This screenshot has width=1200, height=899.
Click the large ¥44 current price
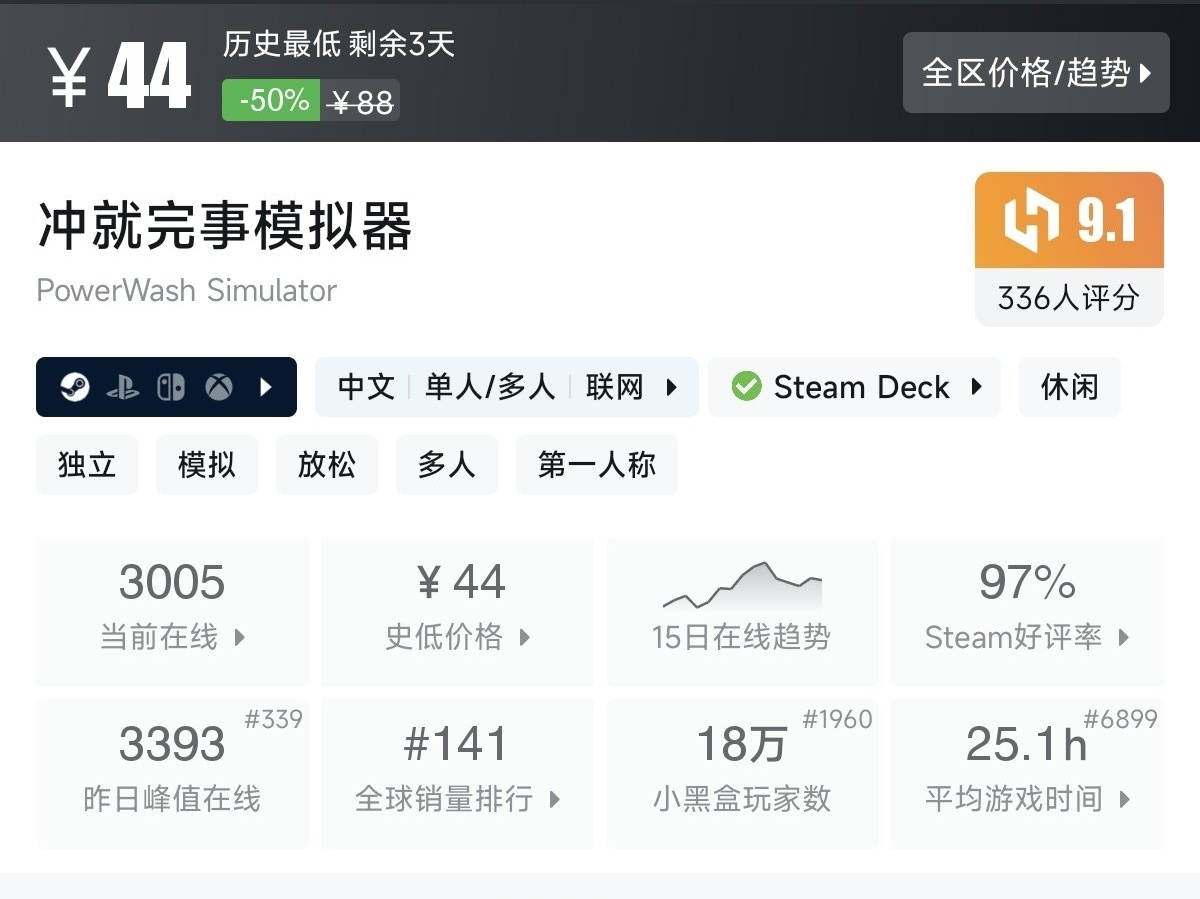pos(119,77)
